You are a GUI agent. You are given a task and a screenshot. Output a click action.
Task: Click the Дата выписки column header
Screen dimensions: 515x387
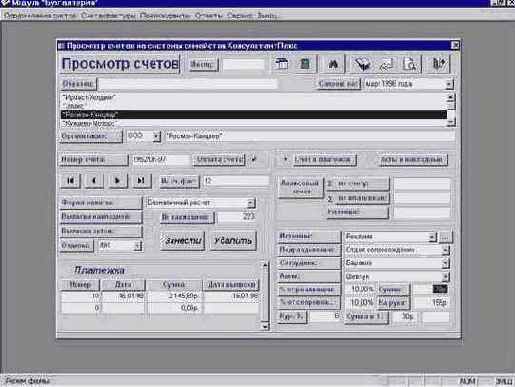tap(231, 285)
